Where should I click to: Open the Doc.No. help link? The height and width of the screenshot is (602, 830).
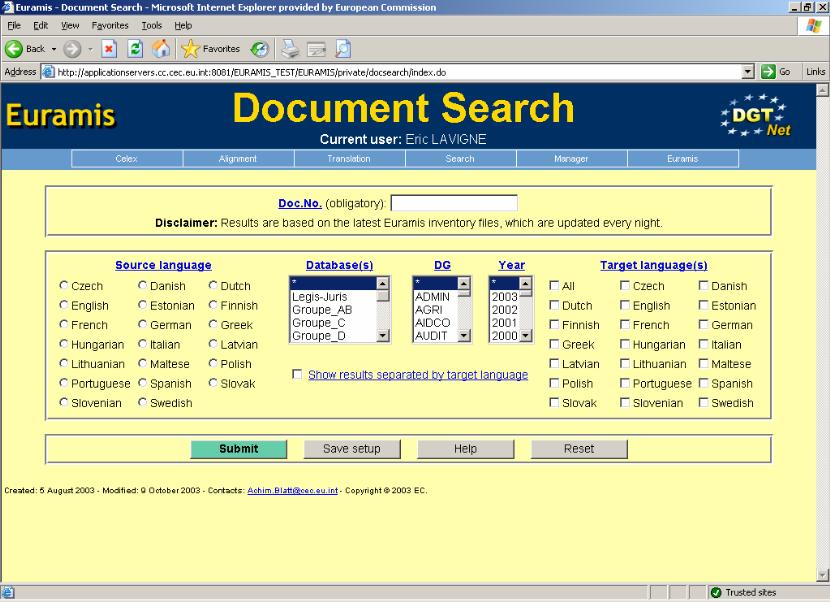[x=300, y=203]
